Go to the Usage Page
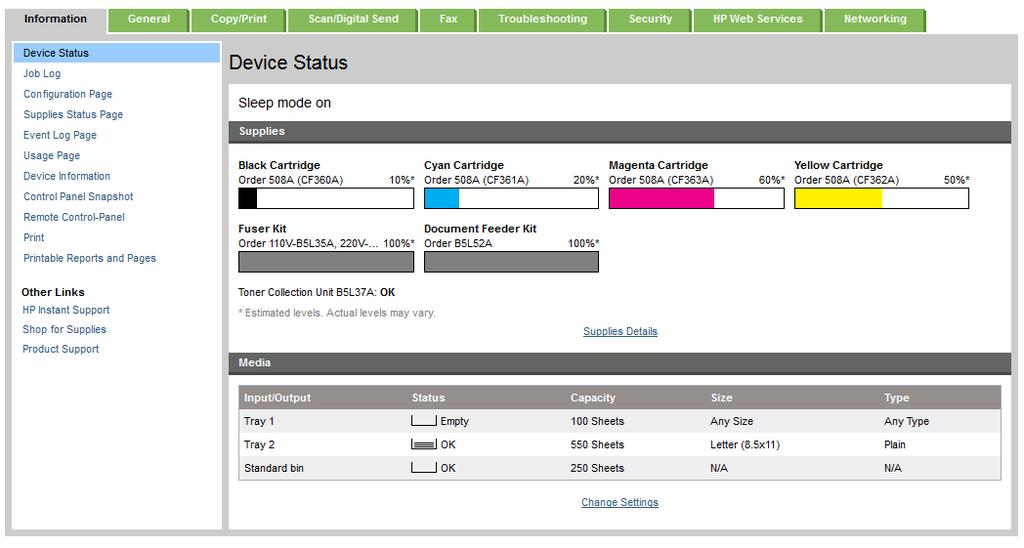The width and height of the screenshot is (1024, 548). coord(52,155)
